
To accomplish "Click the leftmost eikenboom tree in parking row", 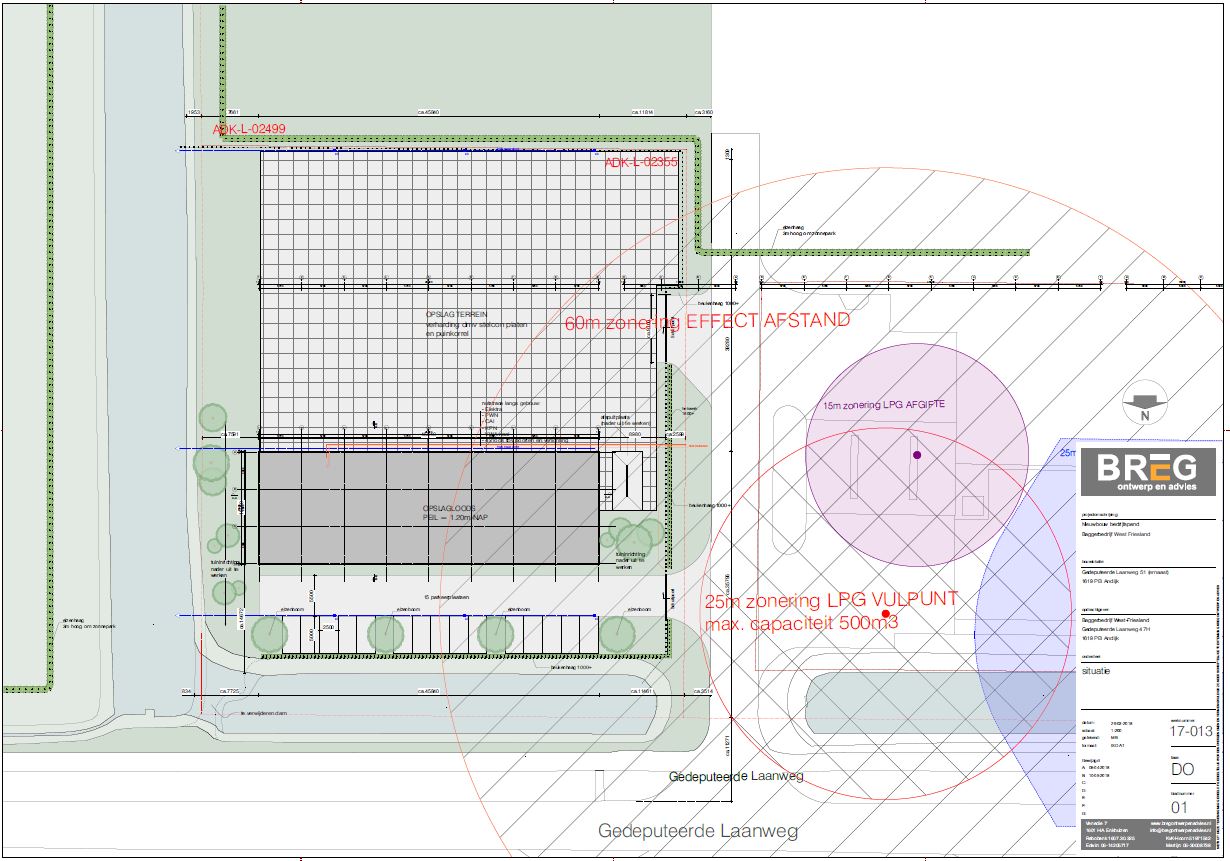I will (270, 633).
